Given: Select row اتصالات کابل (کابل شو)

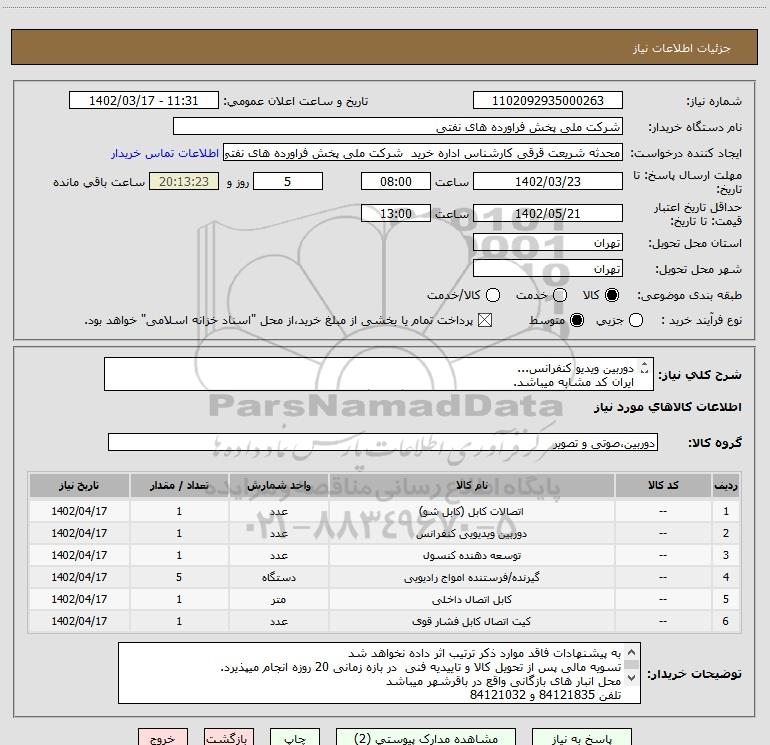Looking at the screenshot, I should pyautogui.click(x=385, y=511).
